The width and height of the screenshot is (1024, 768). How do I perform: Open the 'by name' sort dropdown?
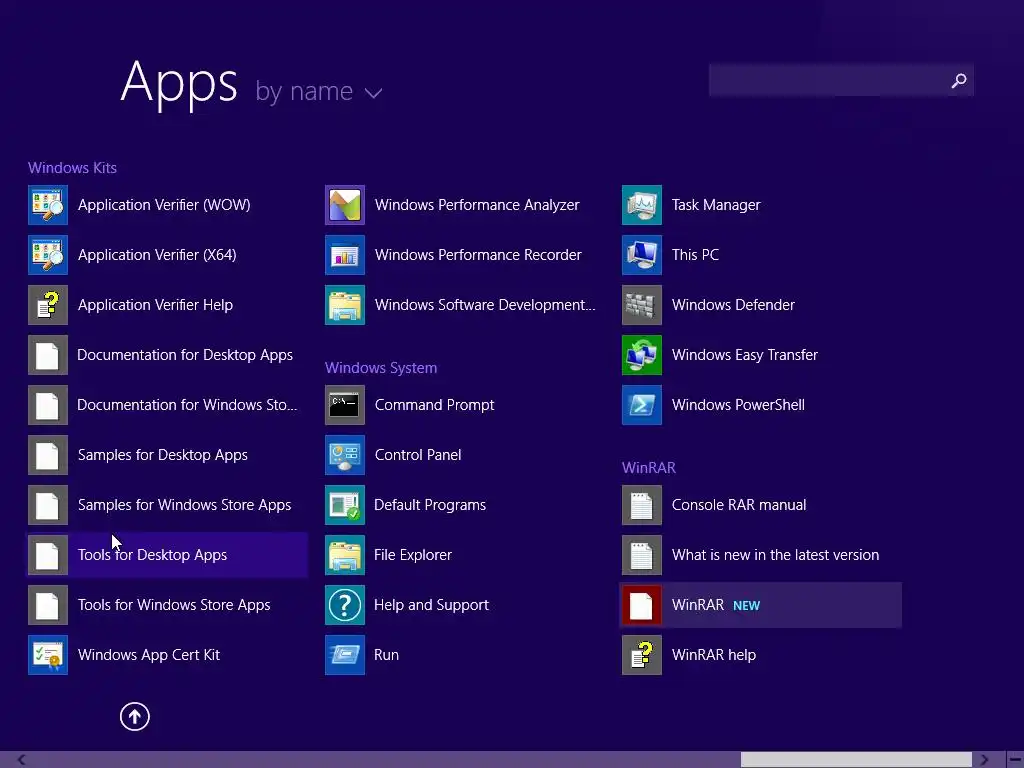(x=319, y=91)
